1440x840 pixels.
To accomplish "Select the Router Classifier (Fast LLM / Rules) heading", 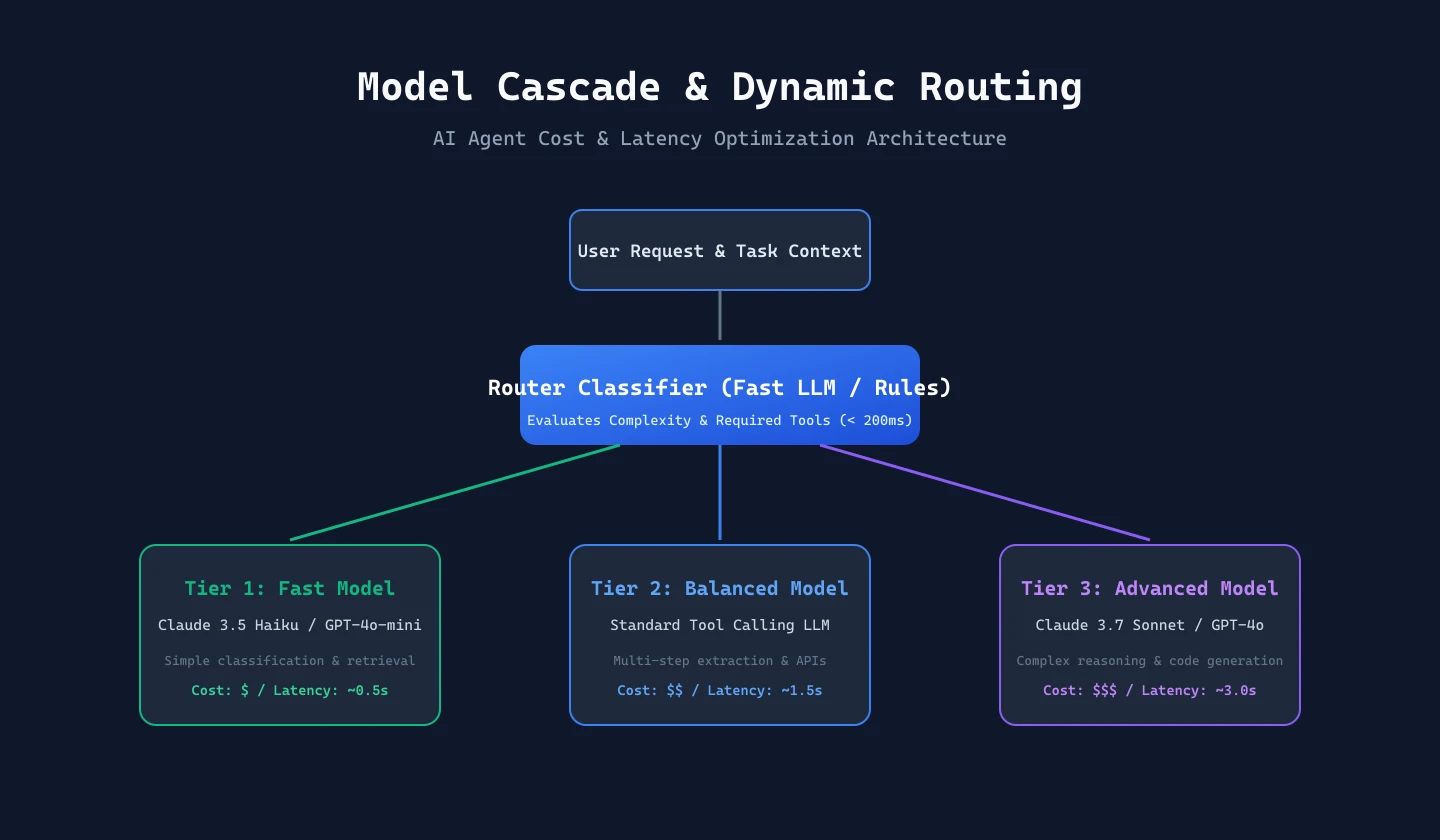I will pos(720,387).
